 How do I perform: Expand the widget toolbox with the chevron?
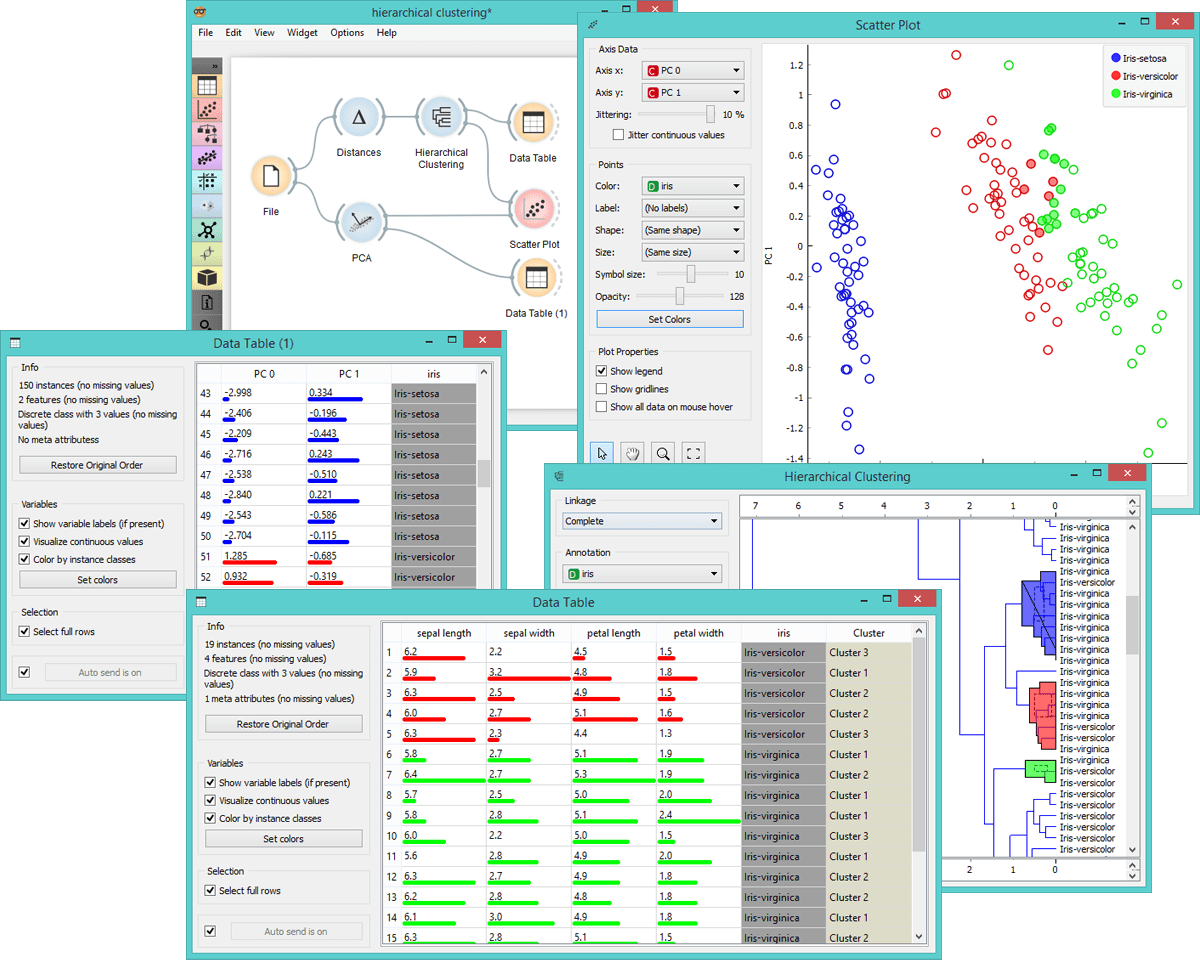[213, 66]
